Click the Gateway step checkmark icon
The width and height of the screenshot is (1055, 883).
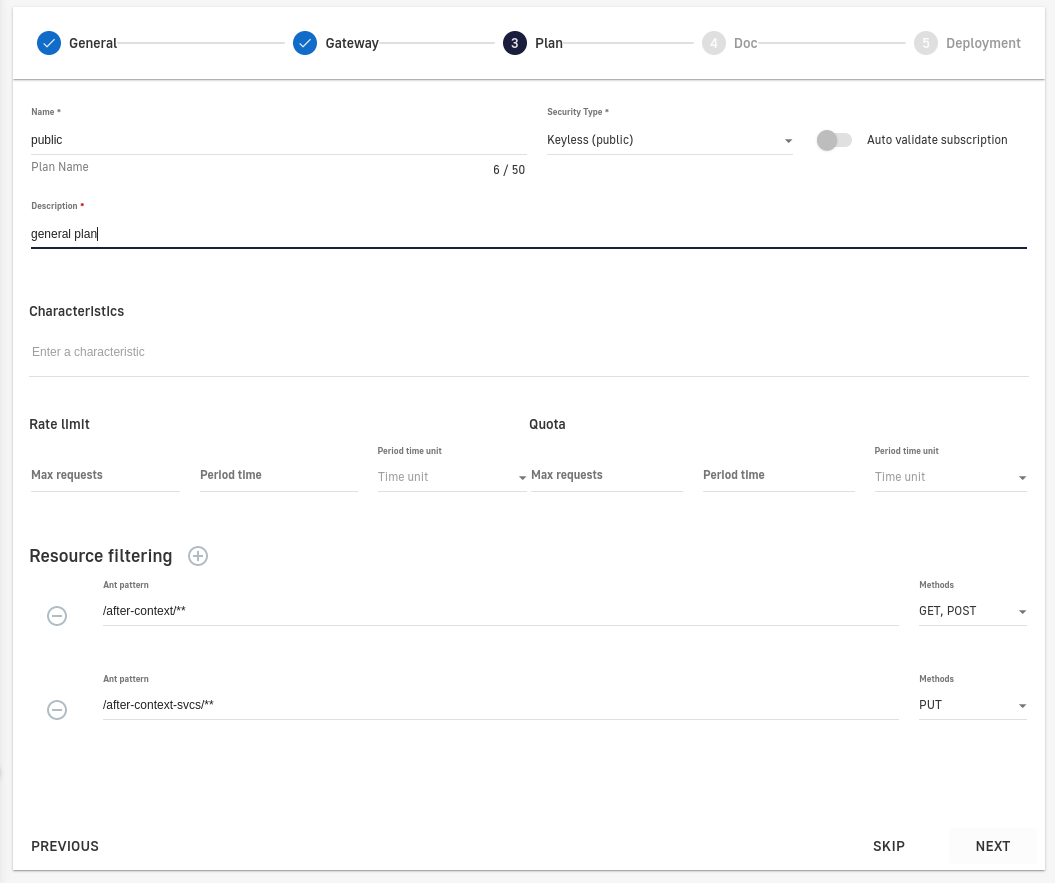305,43
